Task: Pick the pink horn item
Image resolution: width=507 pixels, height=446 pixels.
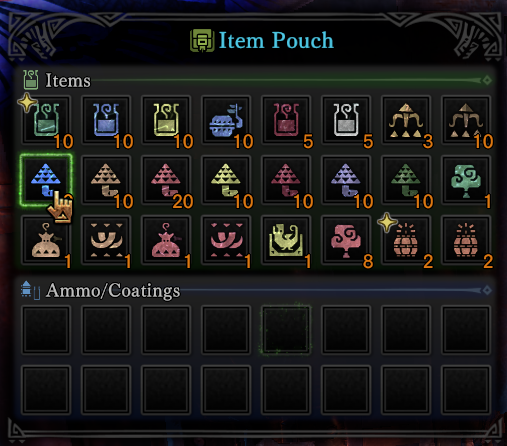Action: point(226,240)
